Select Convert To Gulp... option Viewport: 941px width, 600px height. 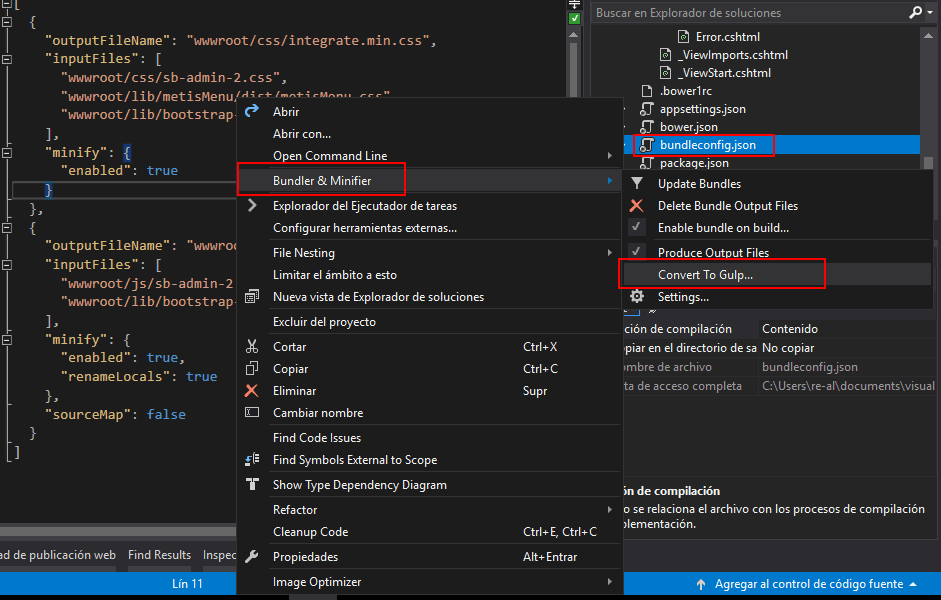click(x=777, y=274)
